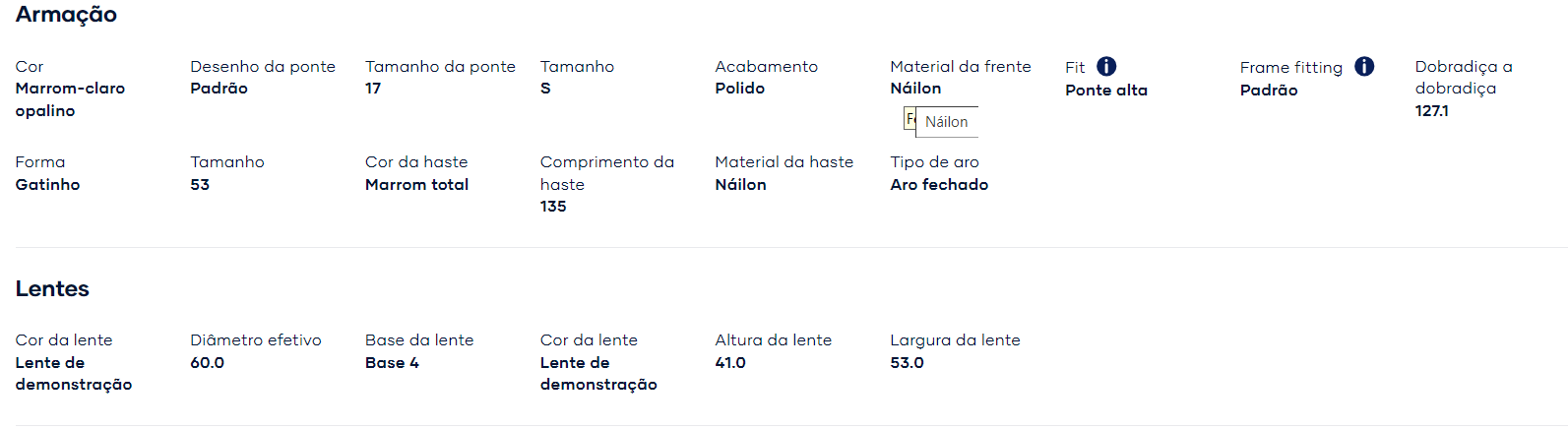Open the info icon next to Fit
Viewport: 1568px width, 429px height.
pyautogui.click(x=1106, y=67)
